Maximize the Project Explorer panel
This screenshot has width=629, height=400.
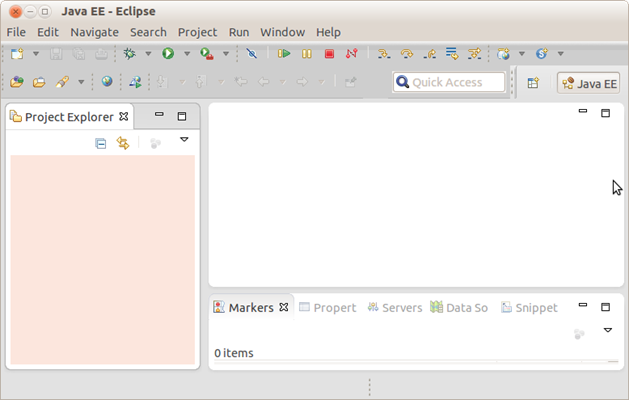182,116
